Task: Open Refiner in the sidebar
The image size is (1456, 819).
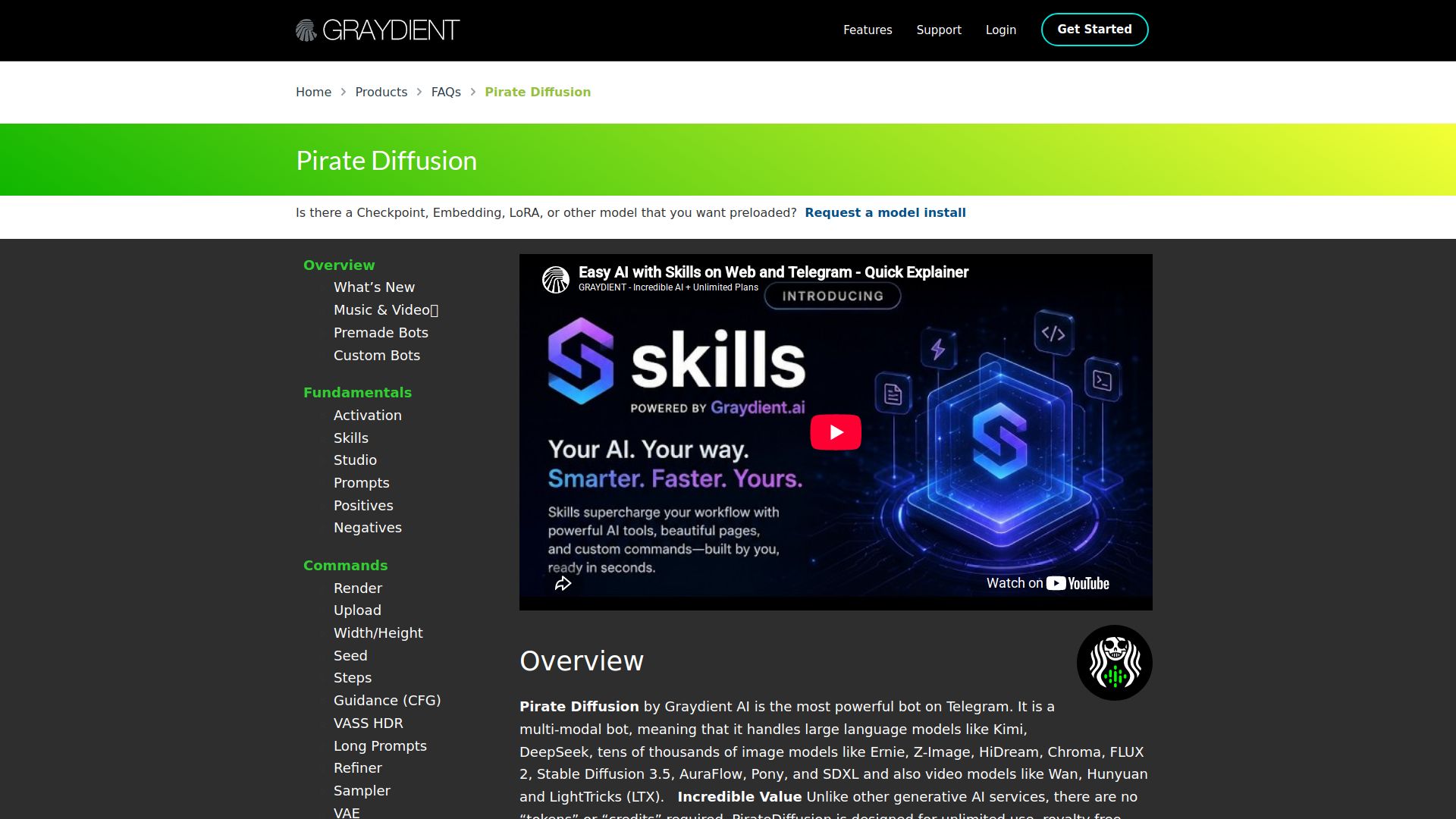Action: click(358, 768)
